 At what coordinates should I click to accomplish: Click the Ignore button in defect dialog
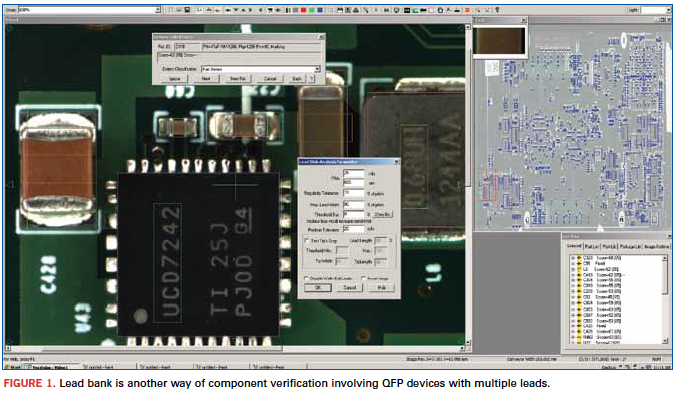pyautogui.click(x=175, y=79)
